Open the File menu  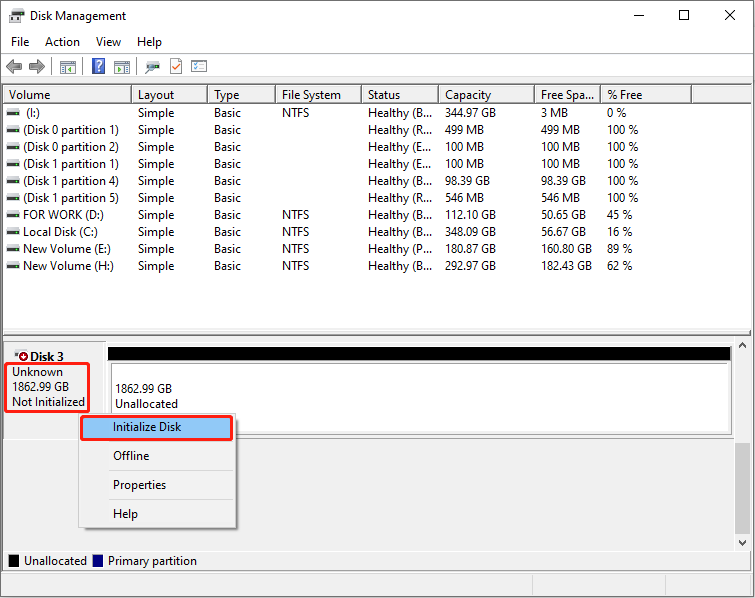[20, 42]
